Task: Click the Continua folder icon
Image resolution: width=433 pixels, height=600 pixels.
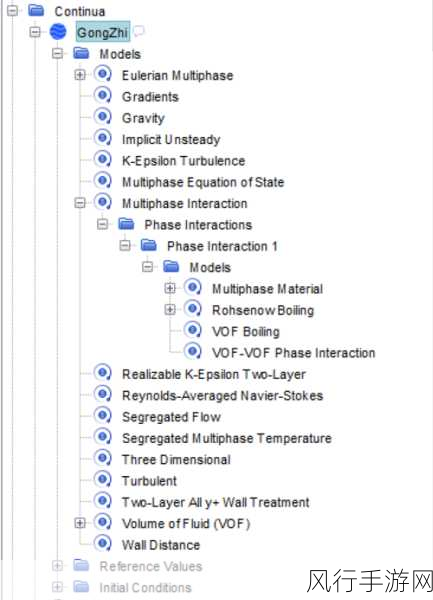Action: click(x=36, y=10)
